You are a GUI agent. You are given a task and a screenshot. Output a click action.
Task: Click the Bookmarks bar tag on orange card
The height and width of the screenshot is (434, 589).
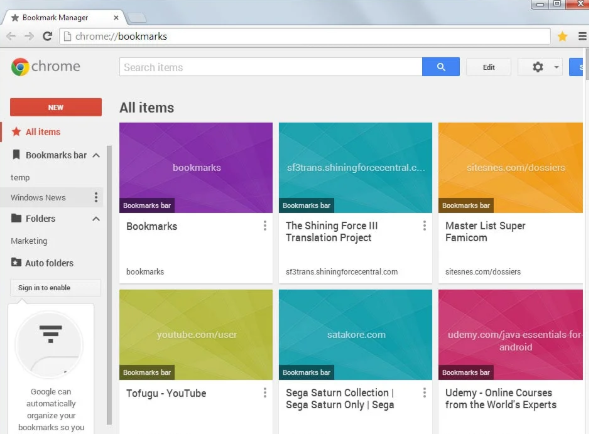(466, 206)
